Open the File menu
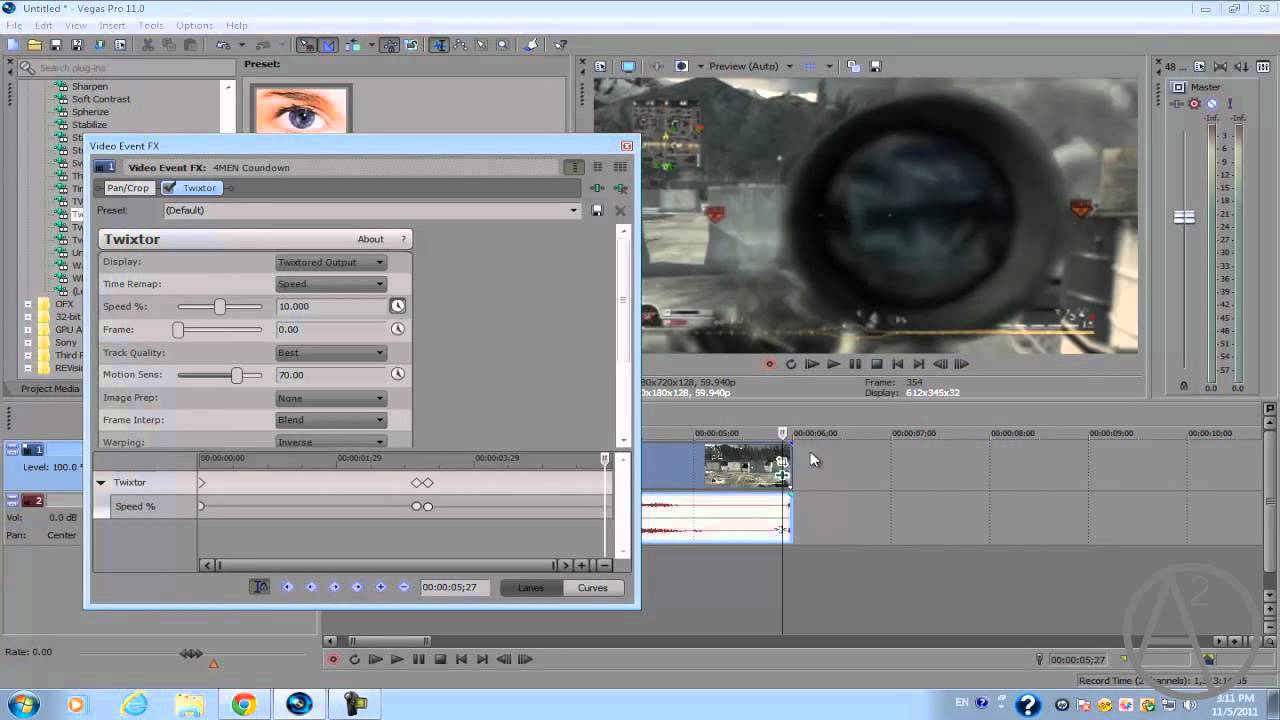The height and width of the screenshot is (720, 1280). pos(14,25)
